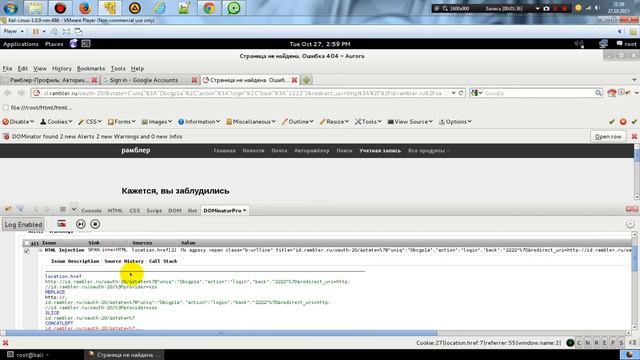This screenshot has height=360, width=640.
Task: Switch to the Net tab in Firebug
Action: (x=192, y=211)
